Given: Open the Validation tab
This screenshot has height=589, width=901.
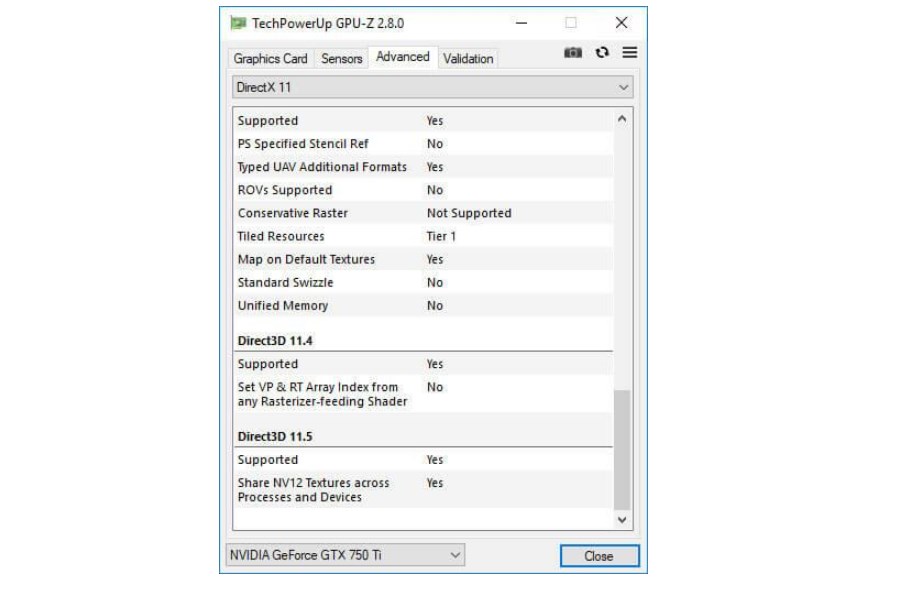Looking at the screenshot, I should (468, 59).
